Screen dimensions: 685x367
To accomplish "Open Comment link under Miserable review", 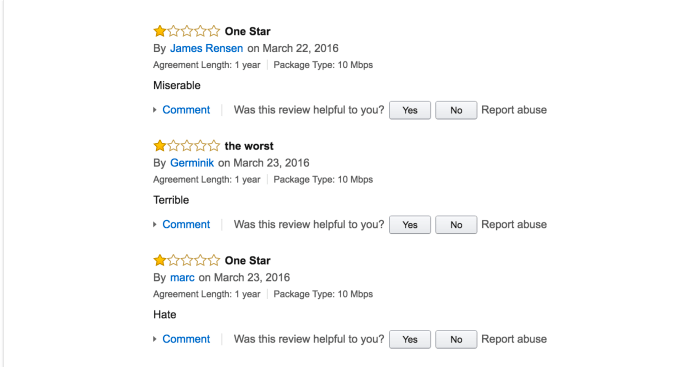I will (186, 110).
